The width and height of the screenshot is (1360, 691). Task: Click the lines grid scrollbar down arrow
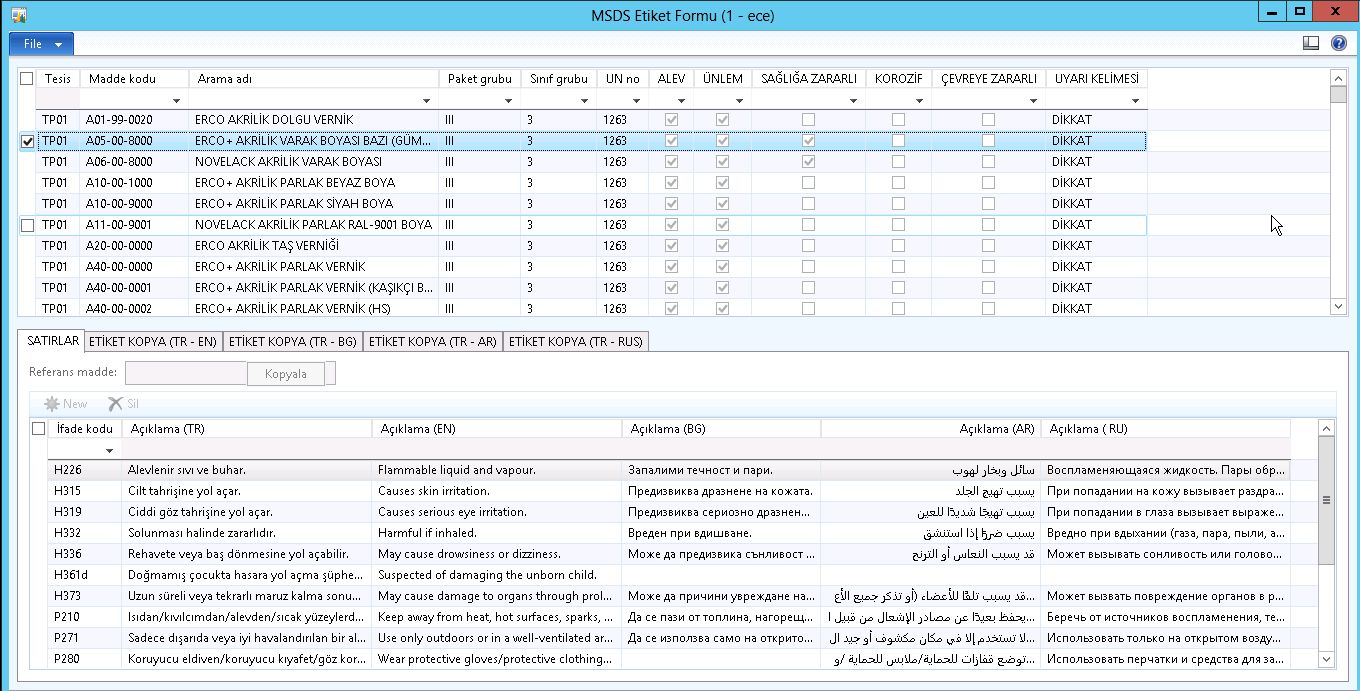pyautogui.click(x=1327, y=658)
